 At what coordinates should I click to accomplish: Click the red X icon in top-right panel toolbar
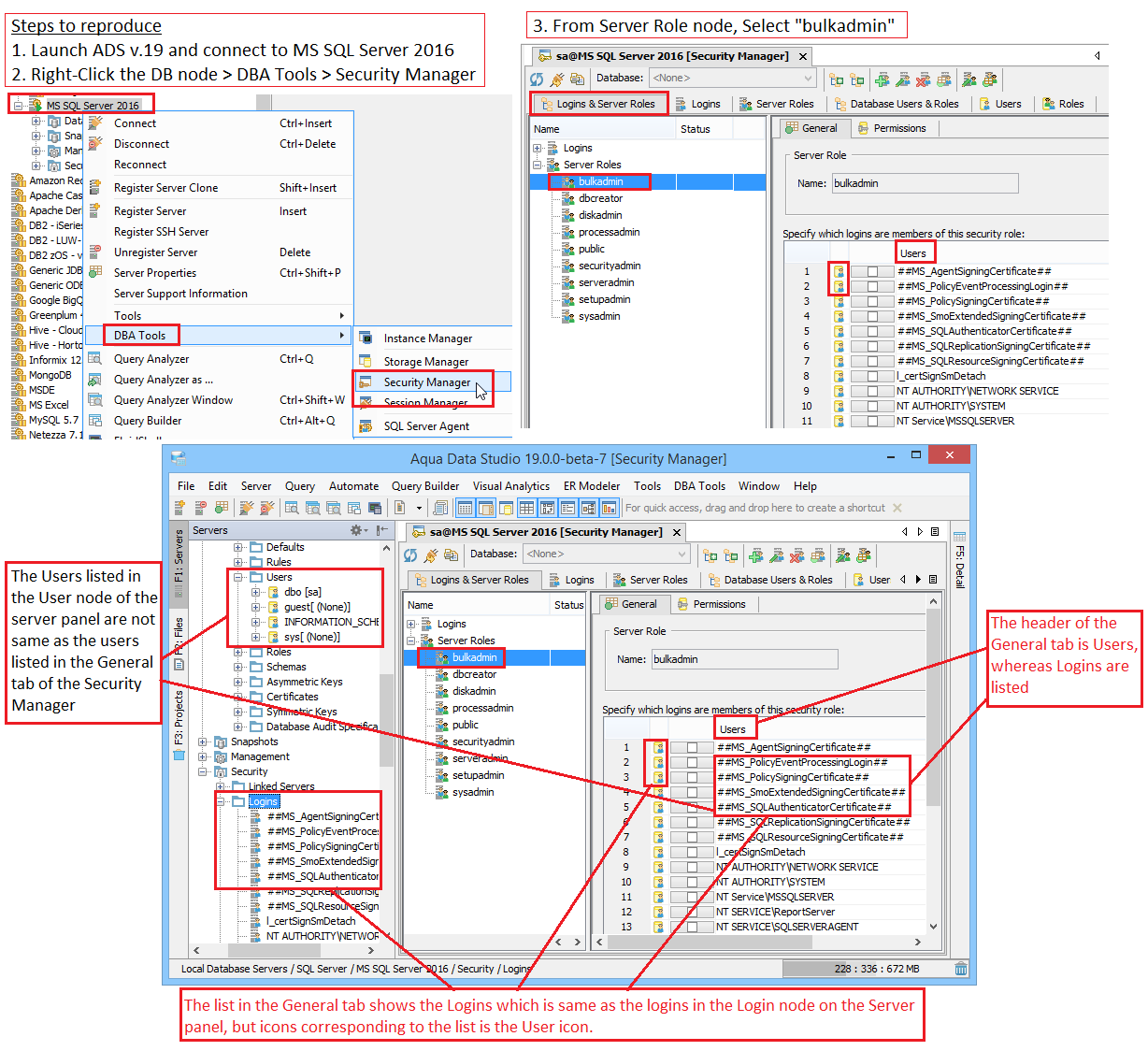[924, 79]
